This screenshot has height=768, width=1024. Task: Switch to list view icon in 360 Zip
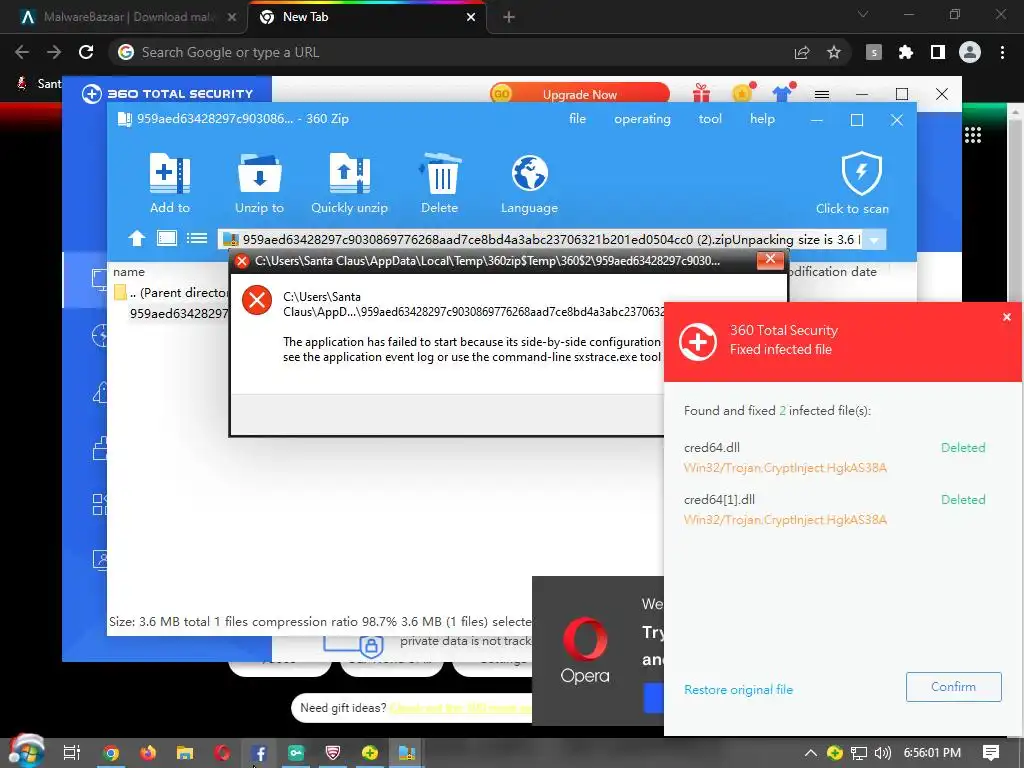coord(197,238)
